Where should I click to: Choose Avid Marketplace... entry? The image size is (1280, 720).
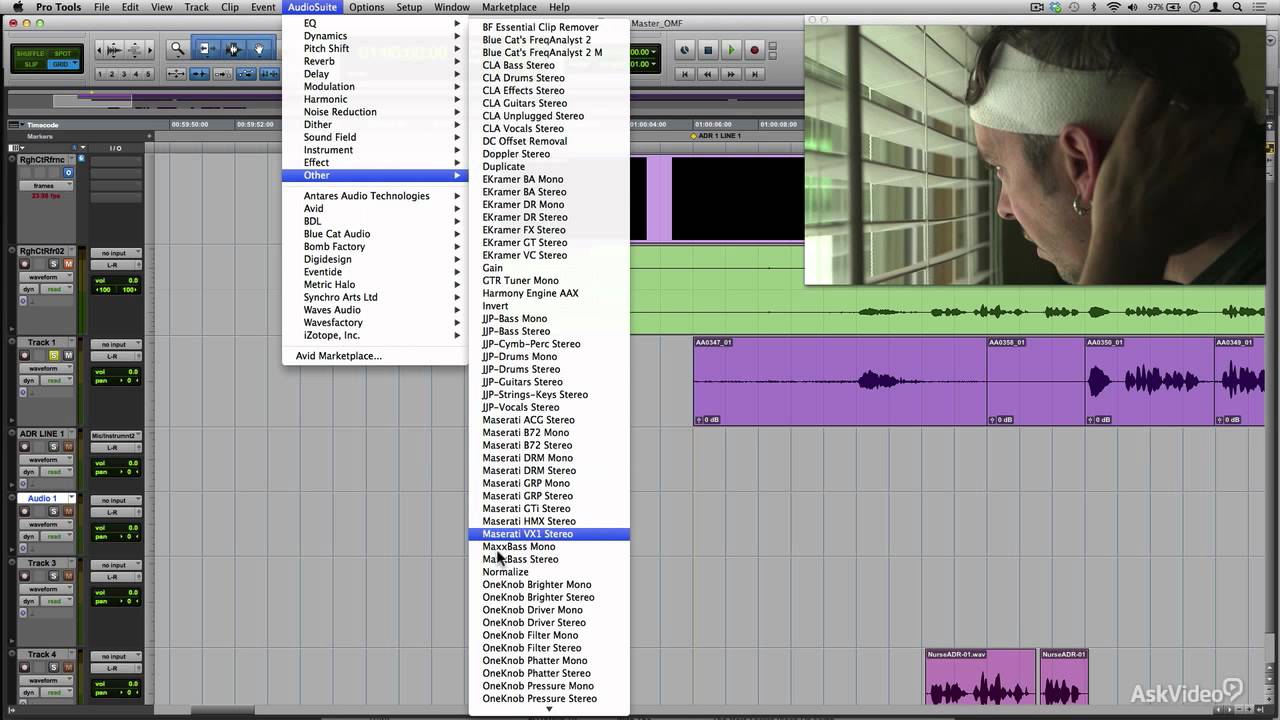(x=375, y=356)
